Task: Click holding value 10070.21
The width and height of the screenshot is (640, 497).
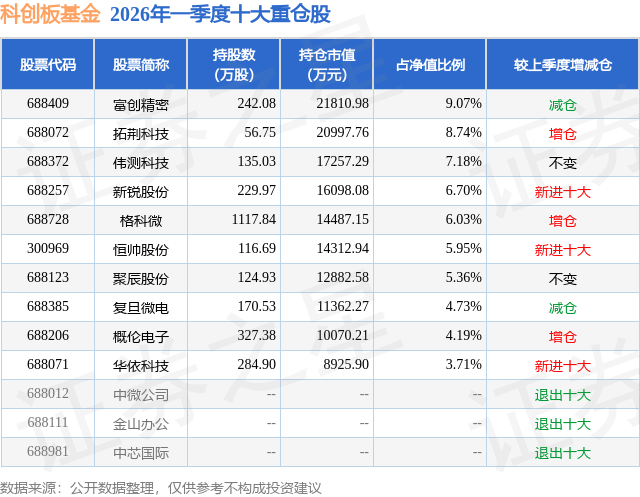Action: click(x=343, y=335)
